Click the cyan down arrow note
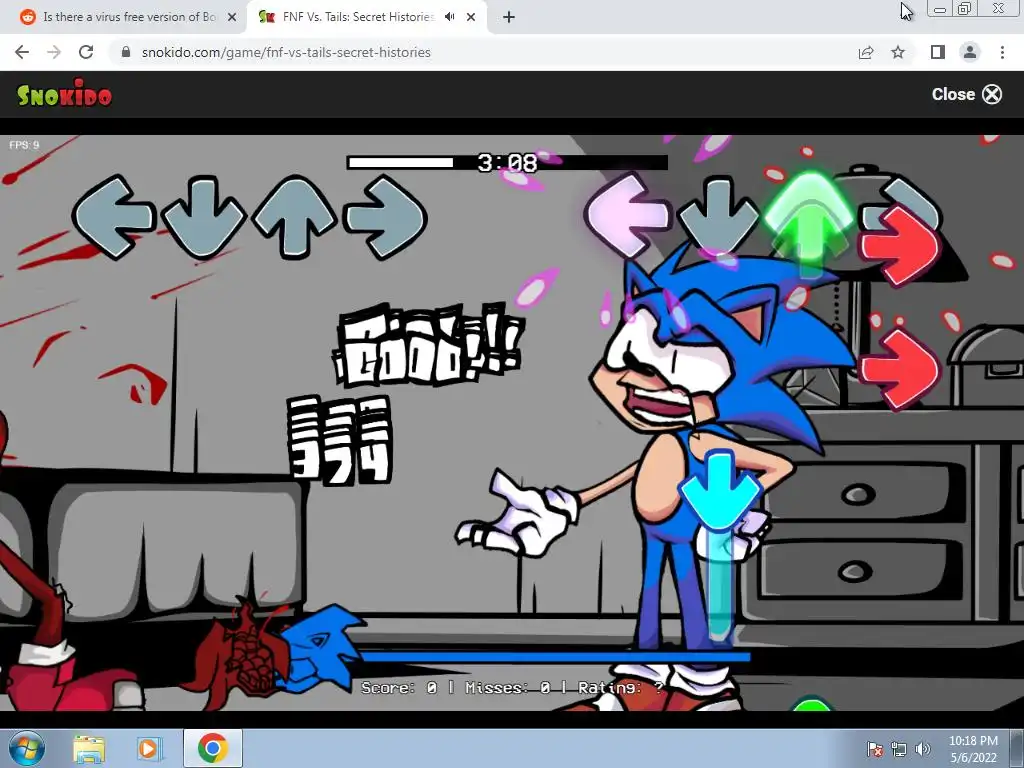 coord(720,491)
